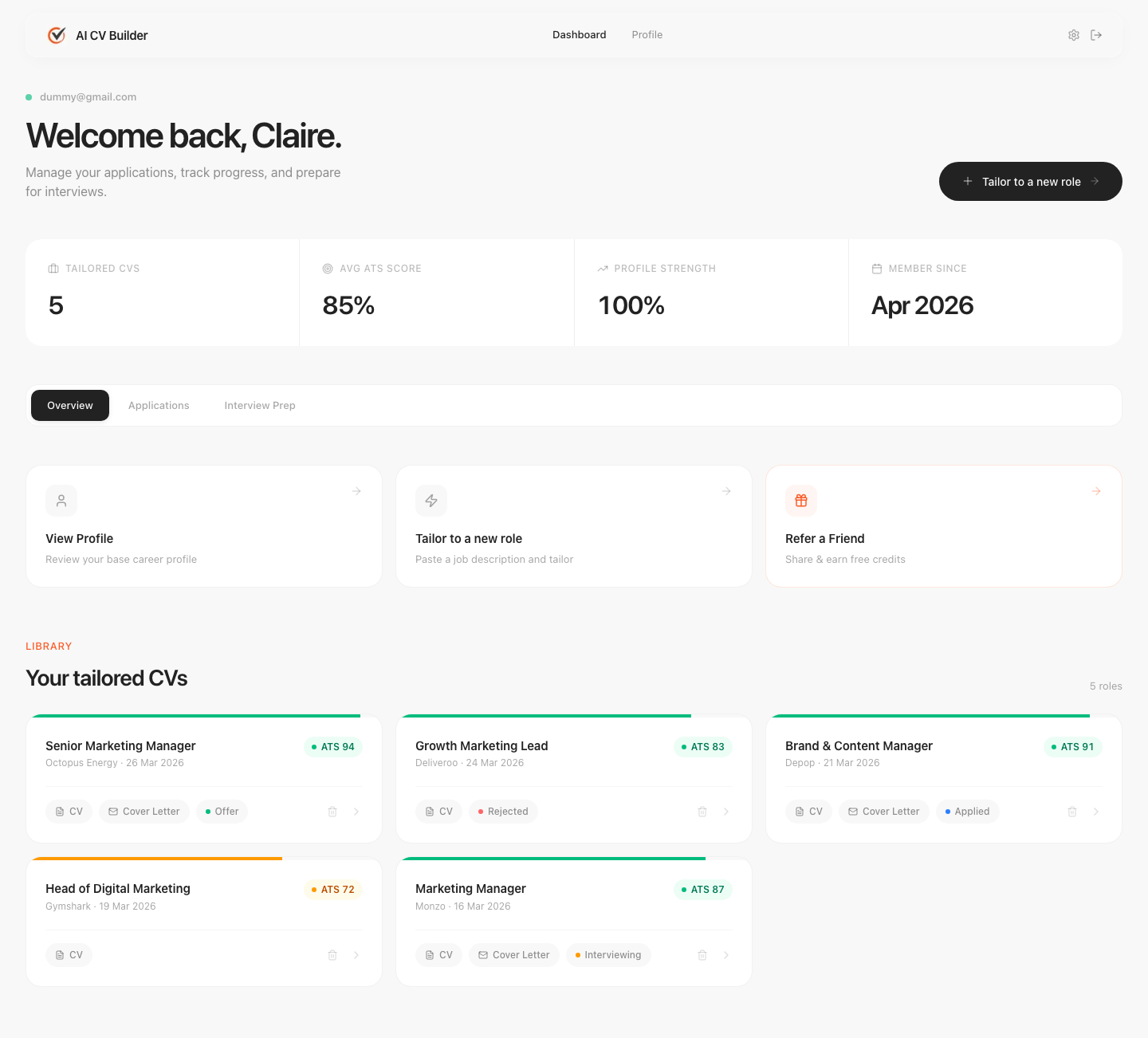The image size is (1148, 1038).
Task: Click the dummy@gmail.com email text
Action: 88,97
